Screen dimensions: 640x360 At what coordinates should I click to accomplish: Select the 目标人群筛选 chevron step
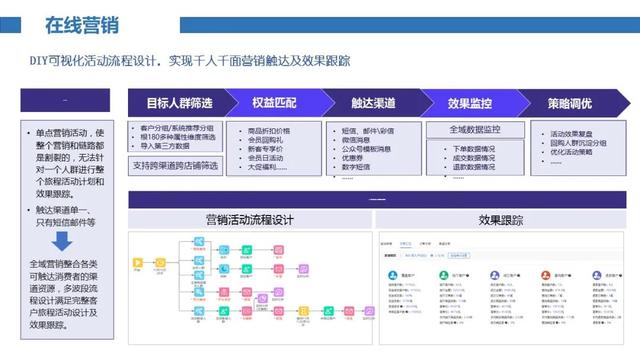[x=180, y=103]
